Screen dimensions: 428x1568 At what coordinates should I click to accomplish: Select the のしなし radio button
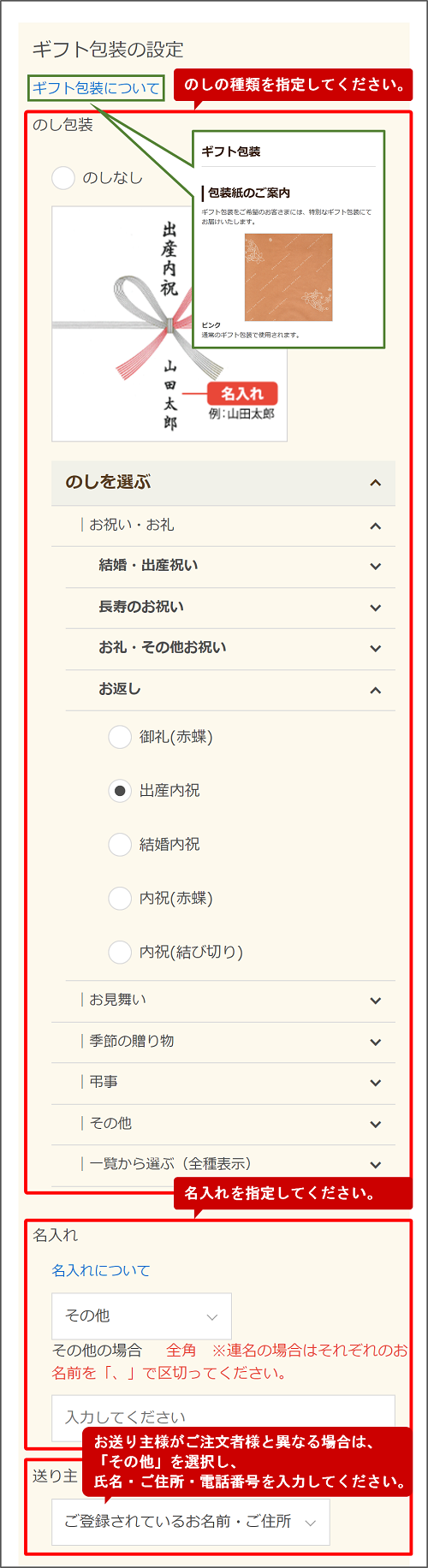pyautogui.click(x=63, y=178)
